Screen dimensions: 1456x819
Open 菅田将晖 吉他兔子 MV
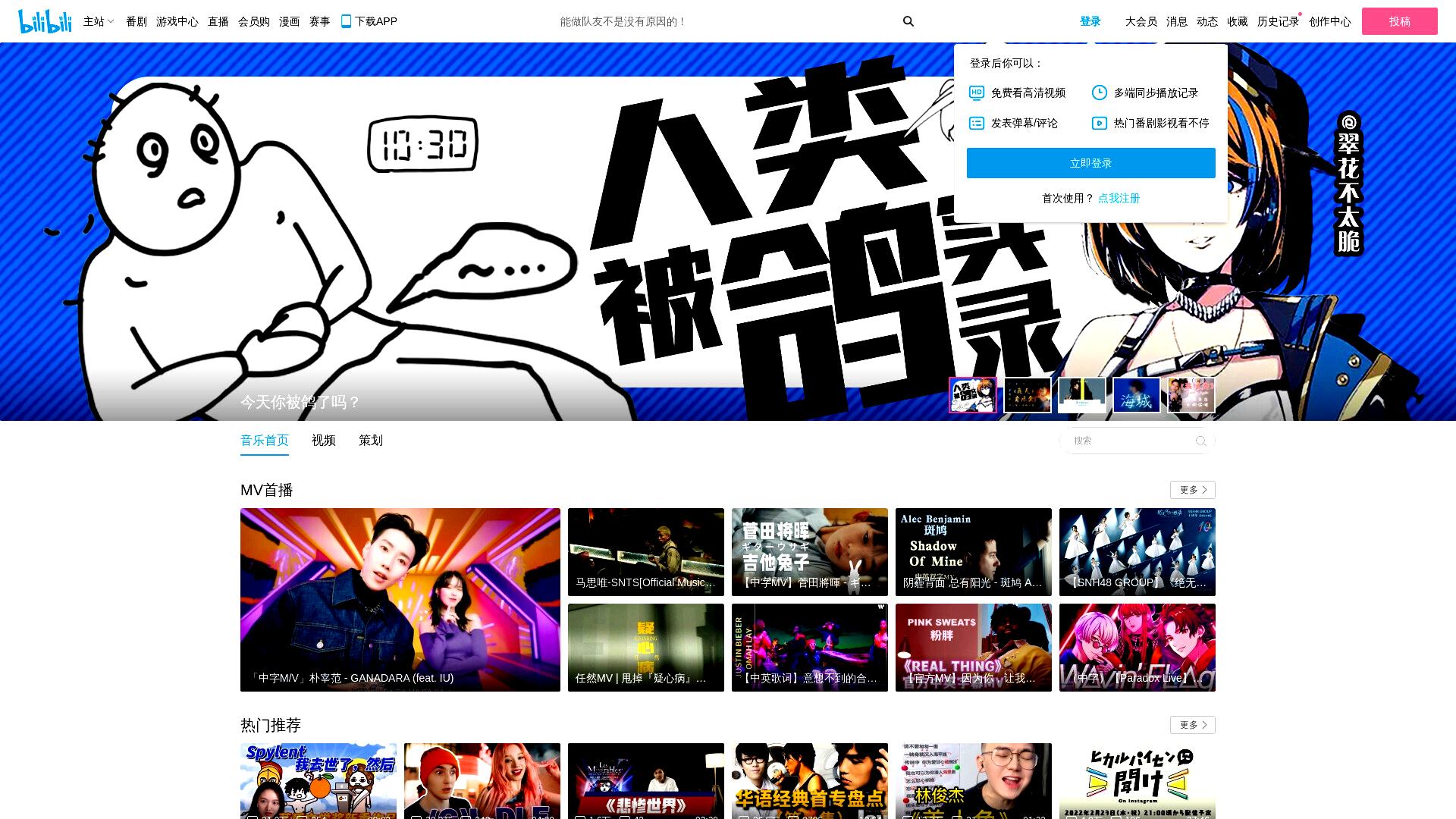810,552
